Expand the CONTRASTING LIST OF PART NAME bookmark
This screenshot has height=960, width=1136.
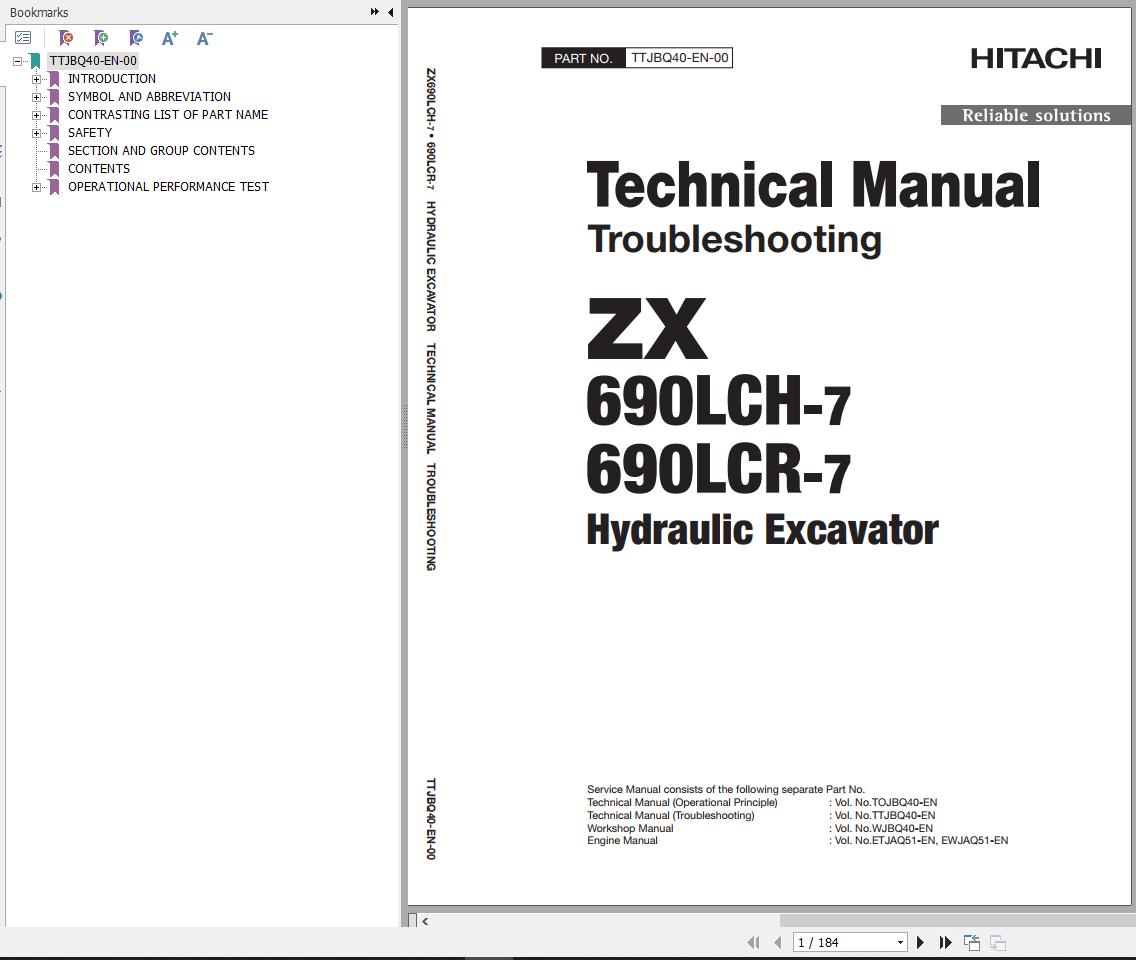tap(36, 115)
